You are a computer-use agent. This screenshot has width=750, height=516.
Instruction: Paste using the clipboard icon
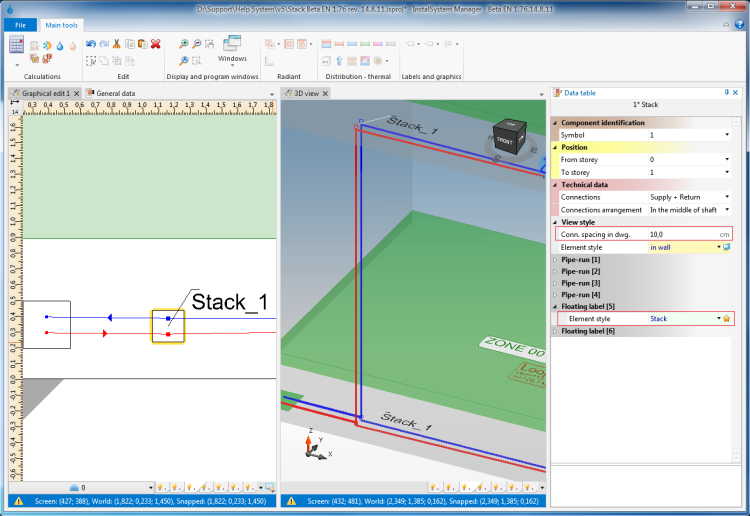[143, 44]
